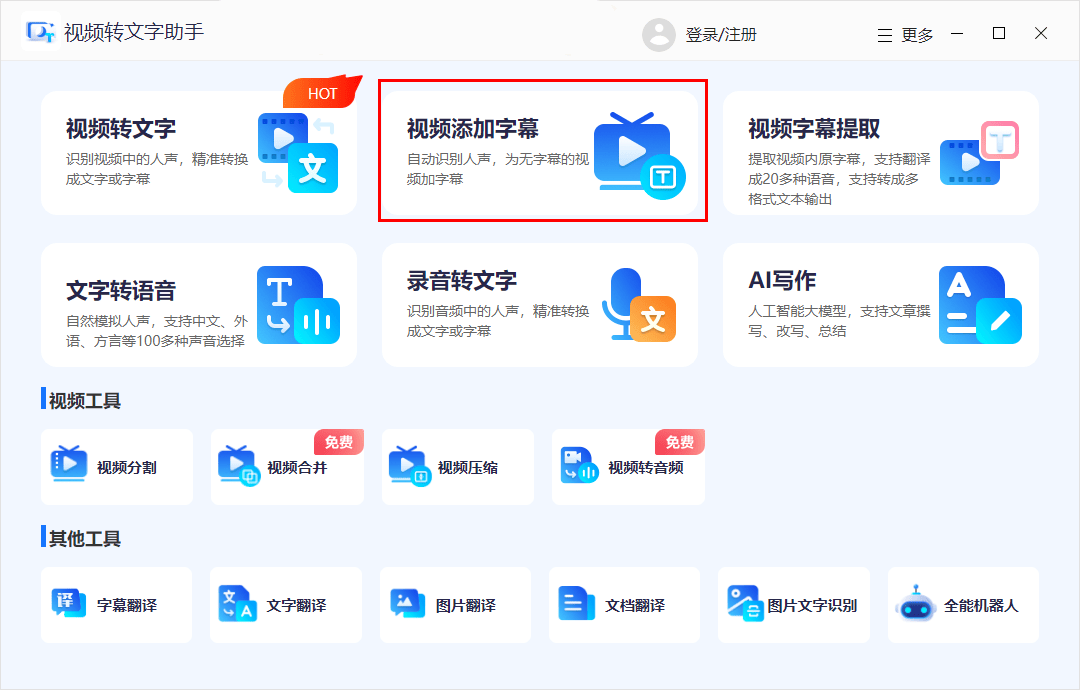
Task: Click the 视频压缩 tool icon
Action: 410,466
